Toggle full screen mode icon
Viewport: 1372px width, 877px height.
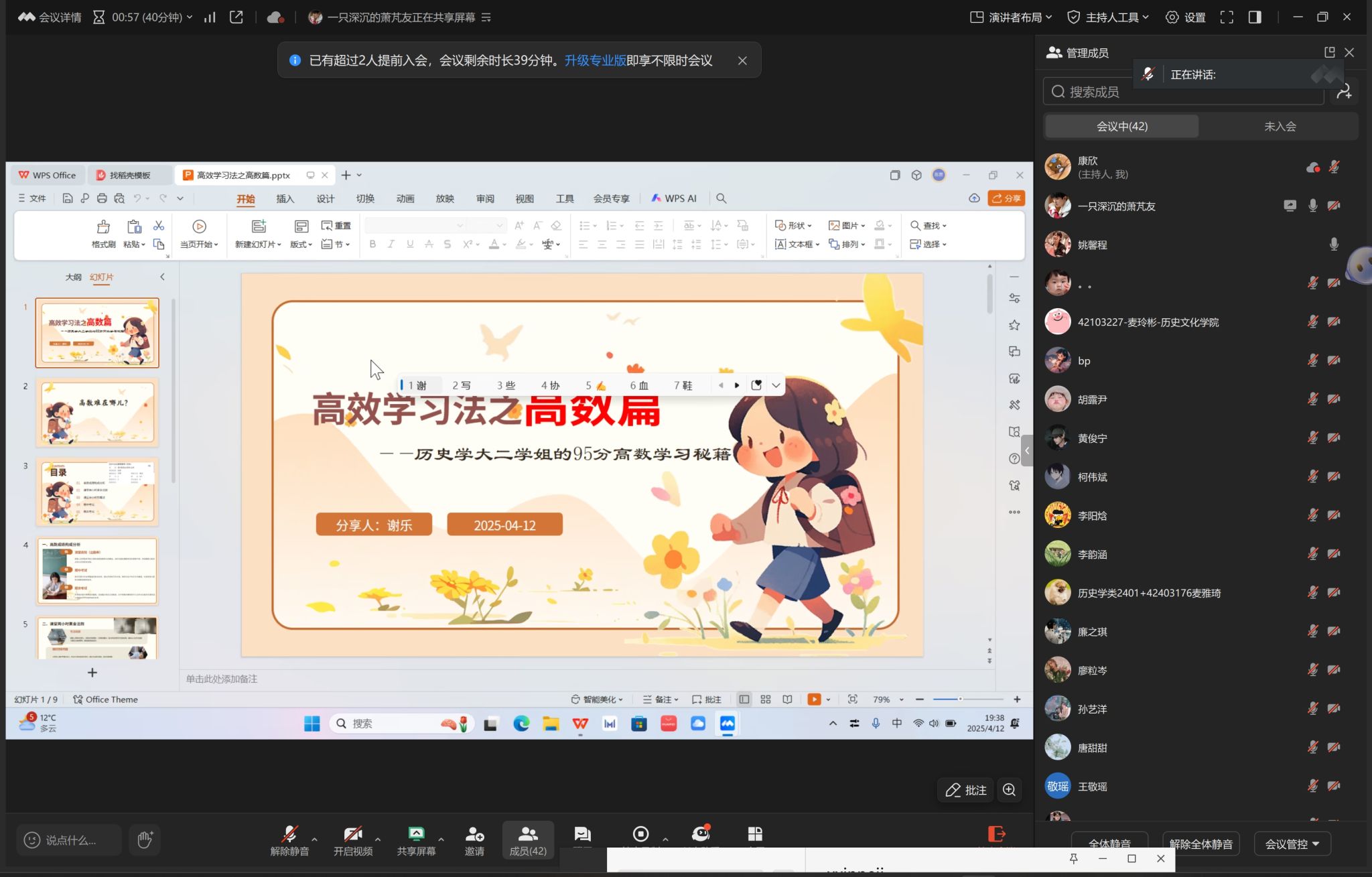click(x=1226, y=17)
